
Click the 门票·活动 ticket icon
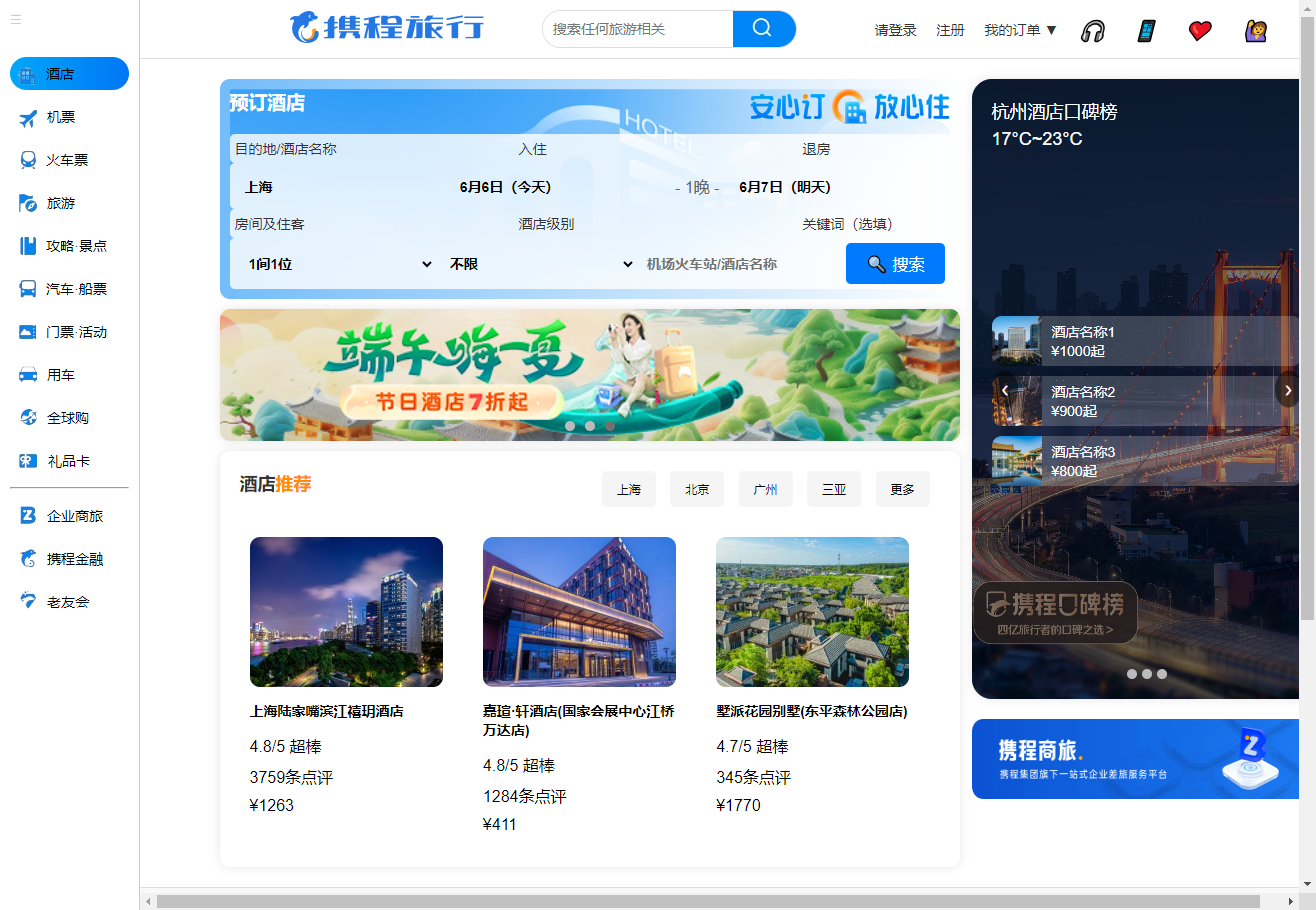pyautogui.click(x=28, y=332)
